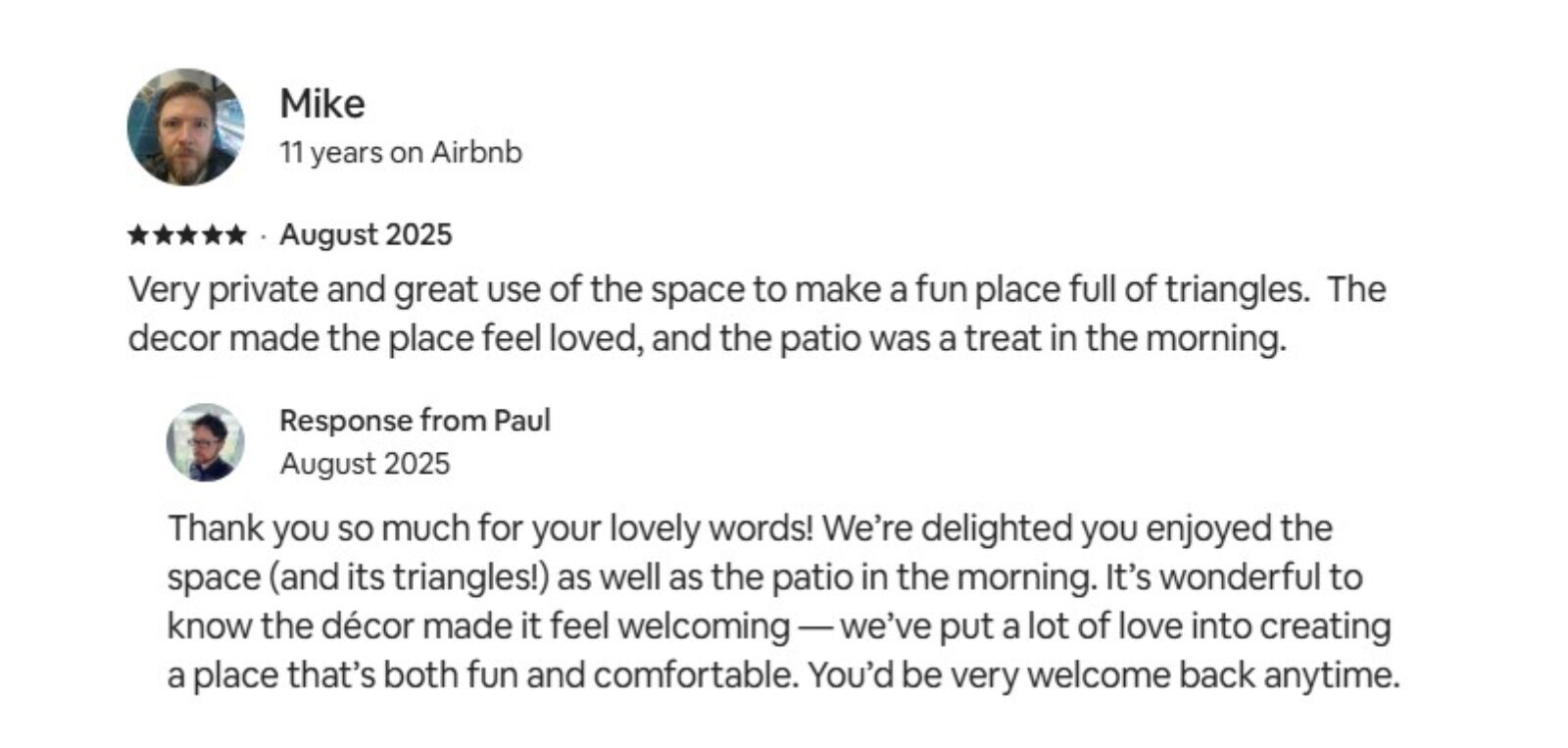Click the middle star of the rating
1568x748 pixels.
click(187, 235)
